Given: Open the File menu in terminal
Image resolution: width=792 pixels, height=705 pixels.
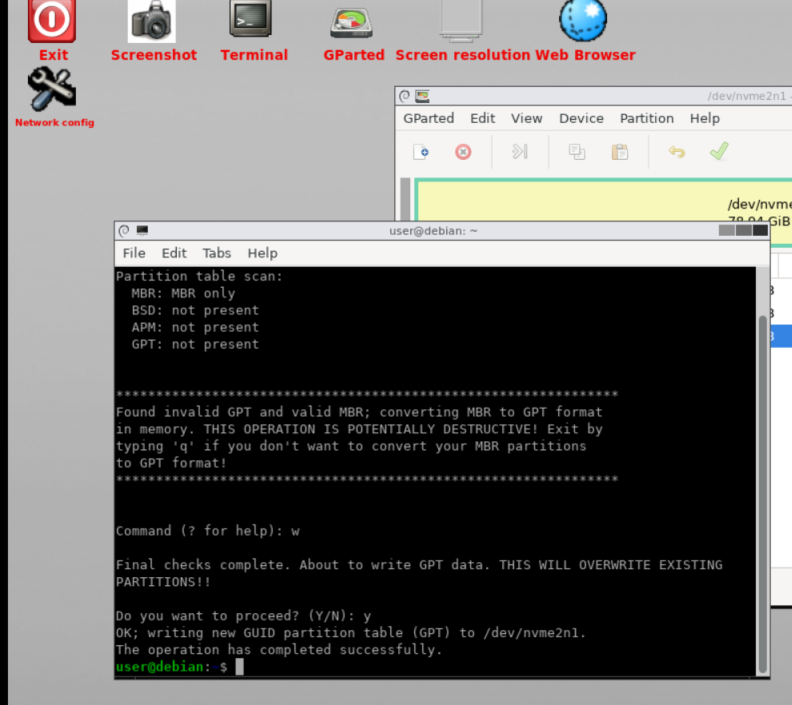Looking at the screenshot, I should pyautogui.click(x=134, y=253).
